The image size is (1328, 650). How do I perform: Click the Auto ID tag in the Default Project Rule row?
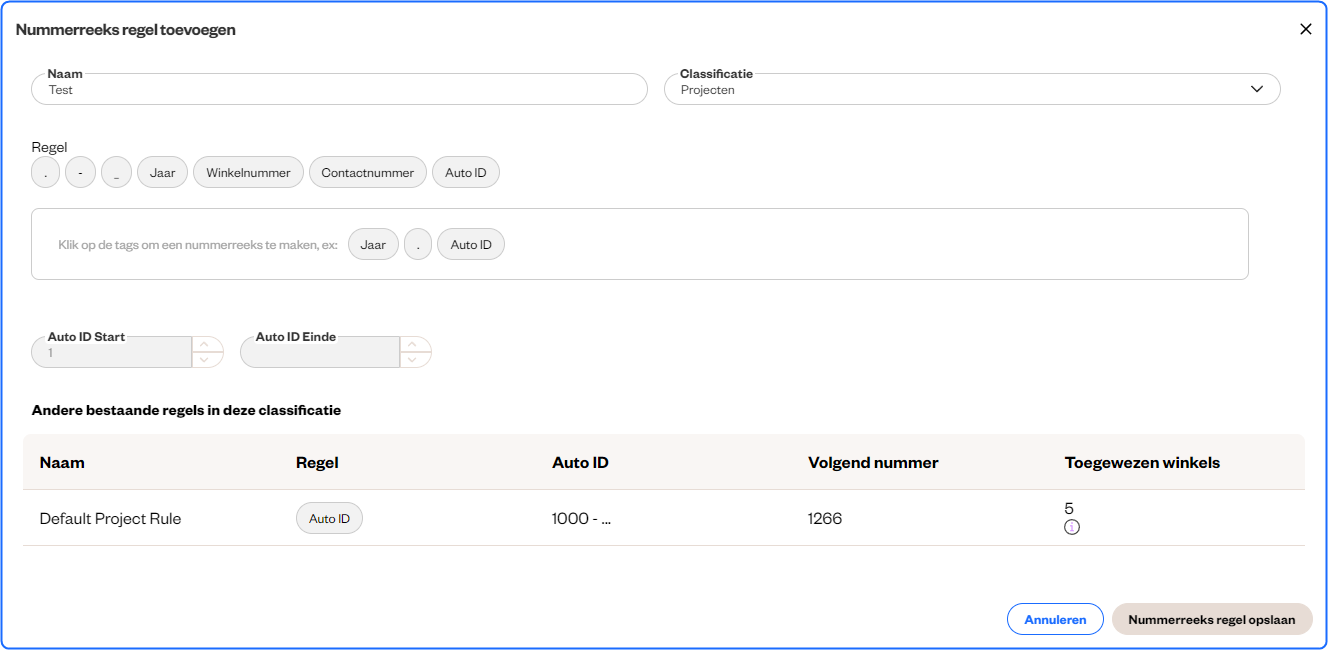pos(329,519)
